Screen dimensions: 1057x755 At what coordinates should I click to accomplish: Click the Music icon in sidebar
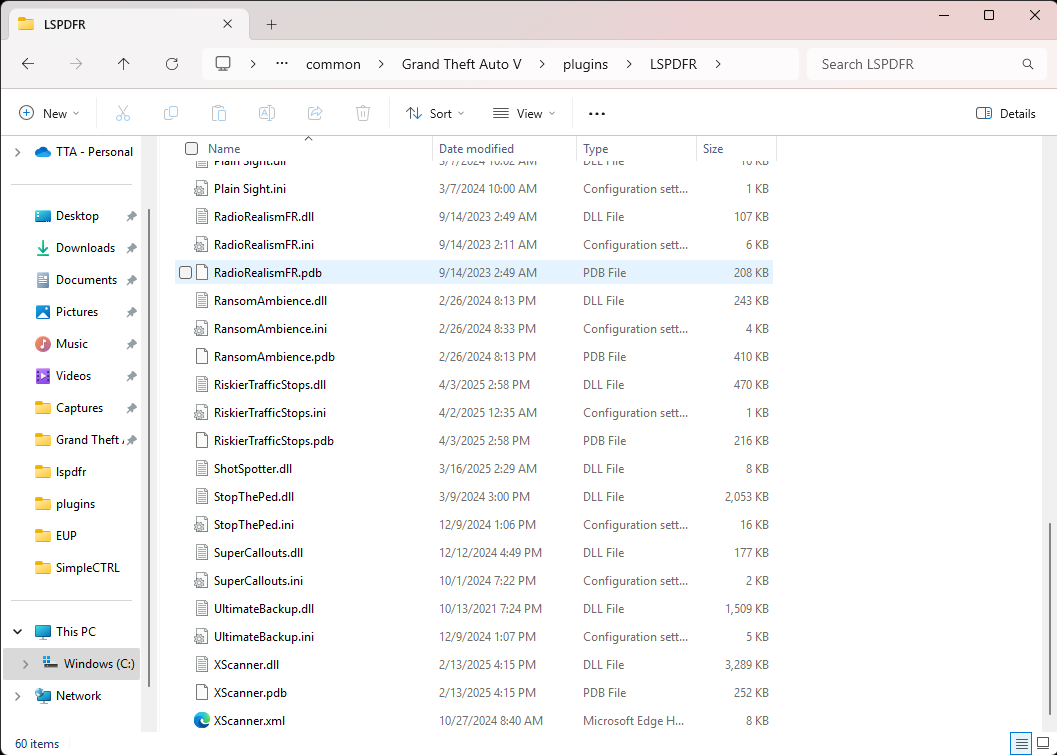tap(43, 344)
